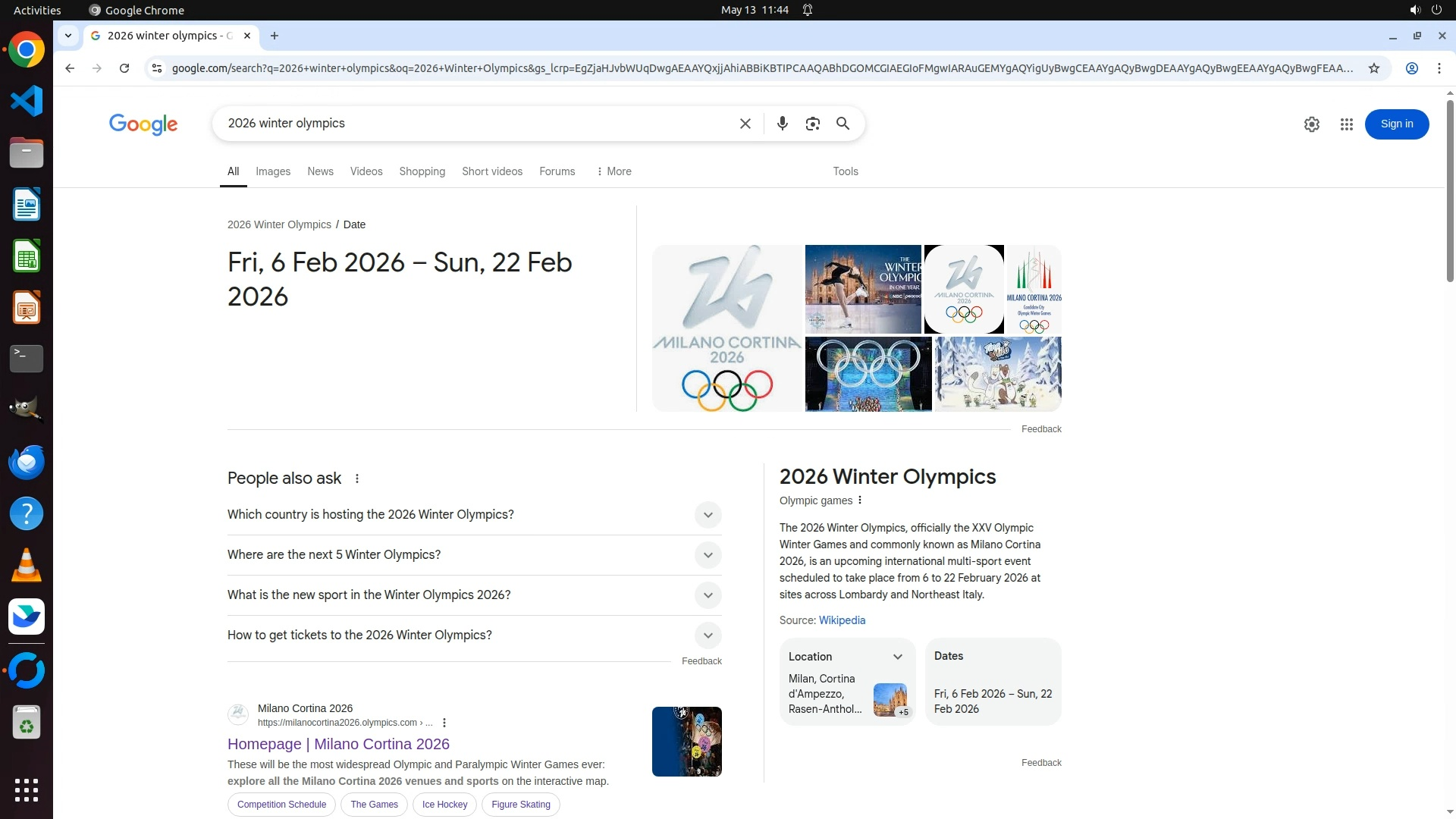Screen dimensions: 1456x819
Task: Clear the search query with X icon
Action: (745, 124)
